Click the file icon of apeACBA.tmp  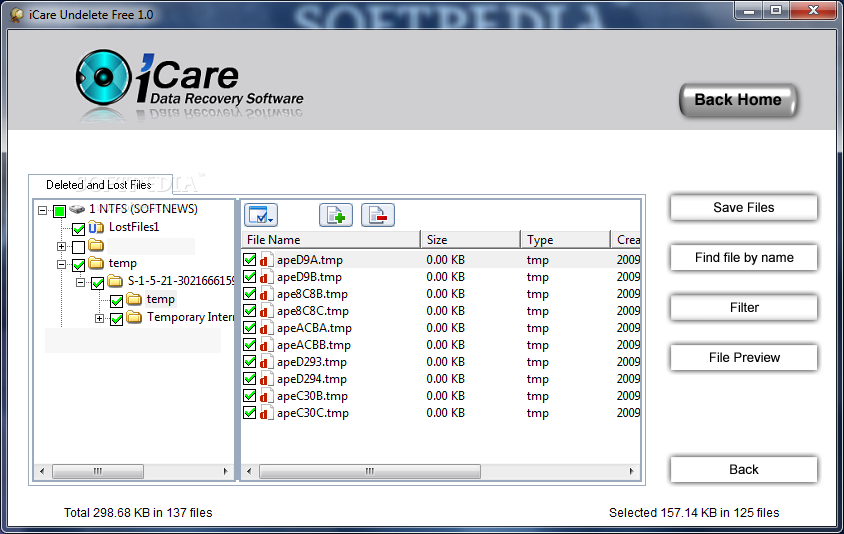[265, 328]
